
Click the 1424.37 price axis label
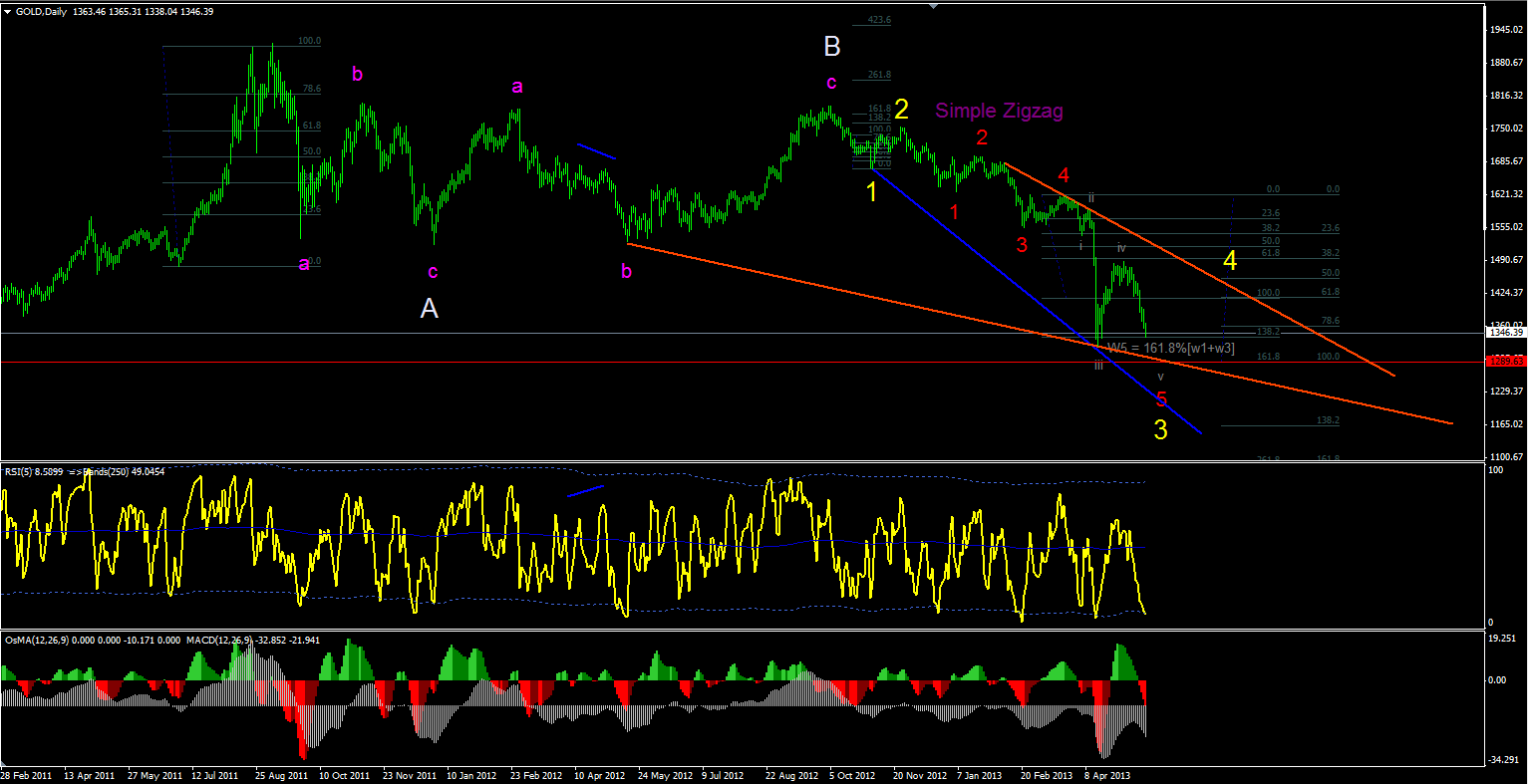click(x=1505, y=293)
